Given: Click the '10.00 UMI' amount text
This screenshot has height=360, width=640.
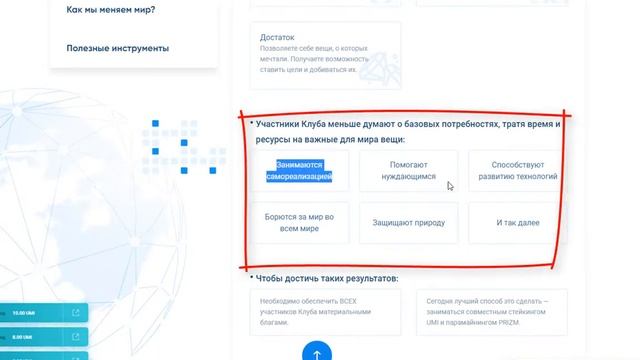Looking at the screenshot, I should click(x=23, y=313).
